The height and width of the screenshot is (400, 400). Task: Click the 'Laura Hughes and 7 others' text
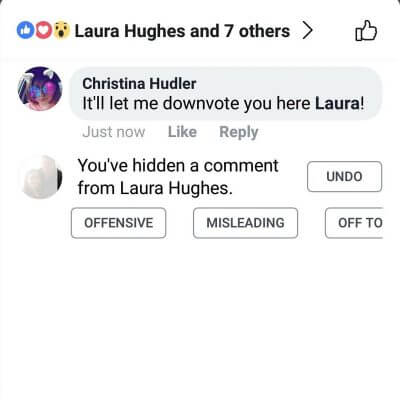182,31
